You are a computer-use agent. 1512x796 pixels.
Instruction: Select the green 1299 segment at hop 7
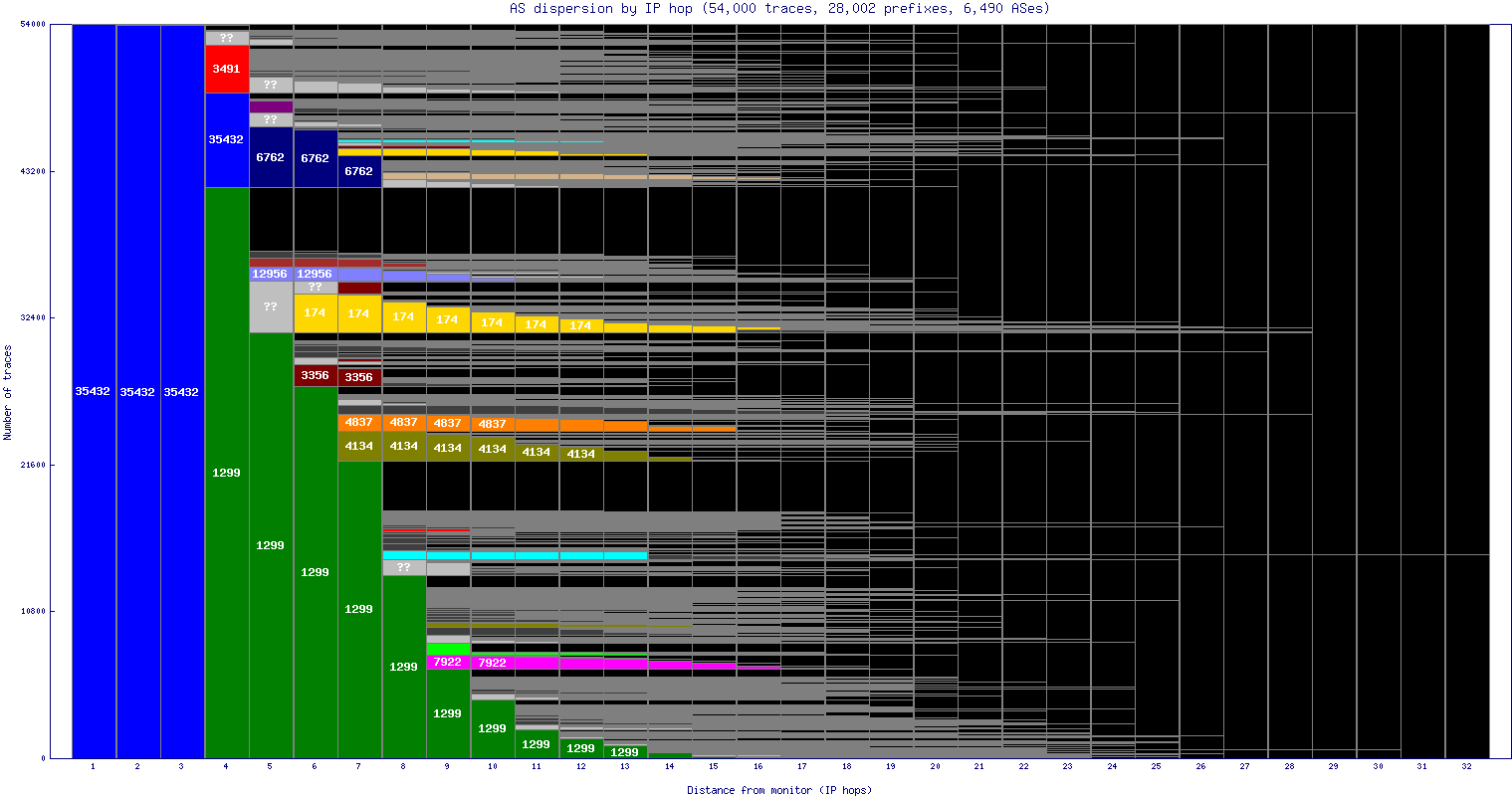(359, 609)
